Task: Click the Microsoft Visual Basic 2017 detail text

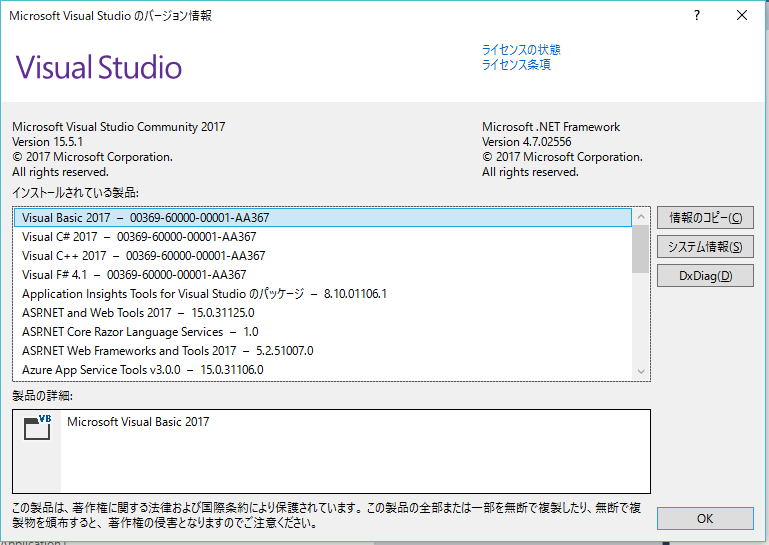Action: (x=138, y=422)
